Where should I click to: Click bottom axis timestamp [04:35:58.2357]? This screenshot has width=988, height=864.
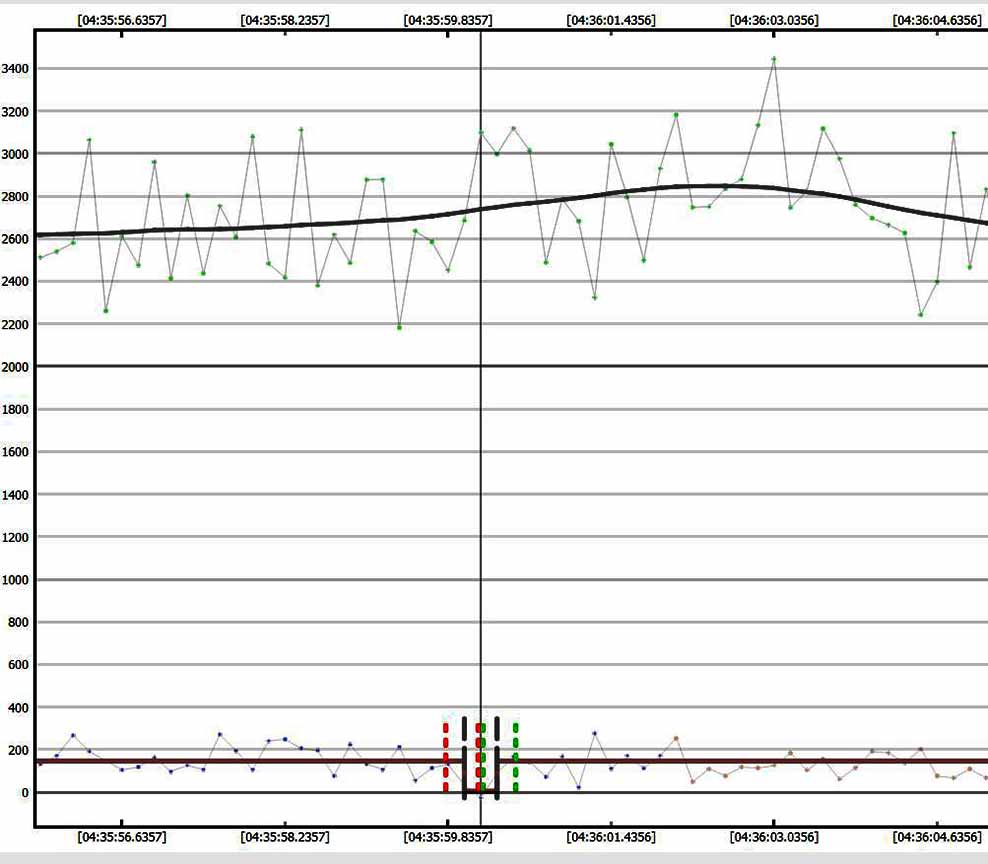285,837
